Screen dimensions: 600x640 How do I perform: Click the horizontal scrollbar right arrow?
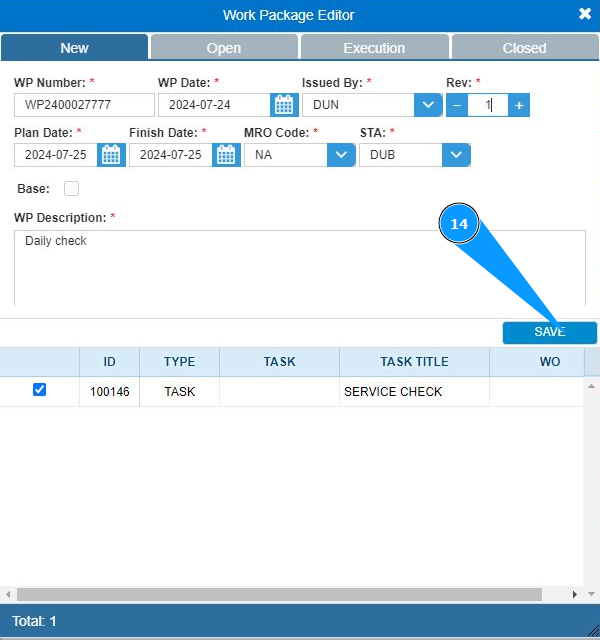pyautogui.click(x=575, y=594)
